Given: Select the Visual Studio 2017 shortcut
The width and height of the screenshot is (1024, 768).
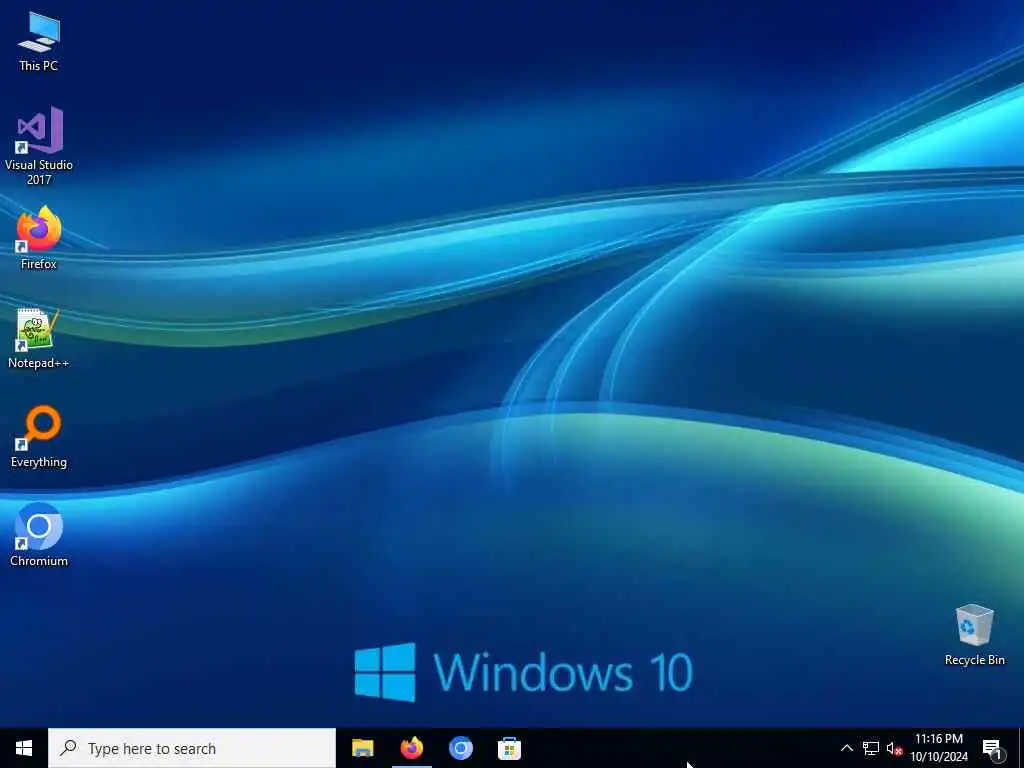Looking at the screenshot, I should pyautogui.click(x=39, y=146).
